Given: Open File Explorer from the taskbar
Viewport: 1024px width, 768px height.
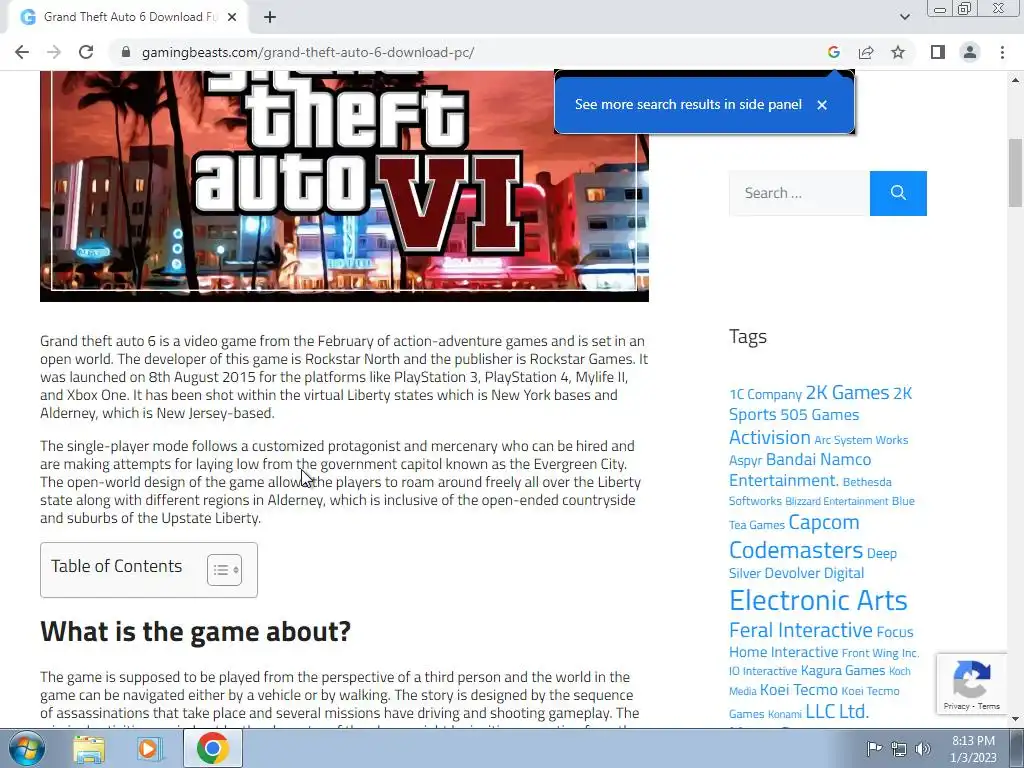Looking at the screenshot, I should click(x=89, y=748).
